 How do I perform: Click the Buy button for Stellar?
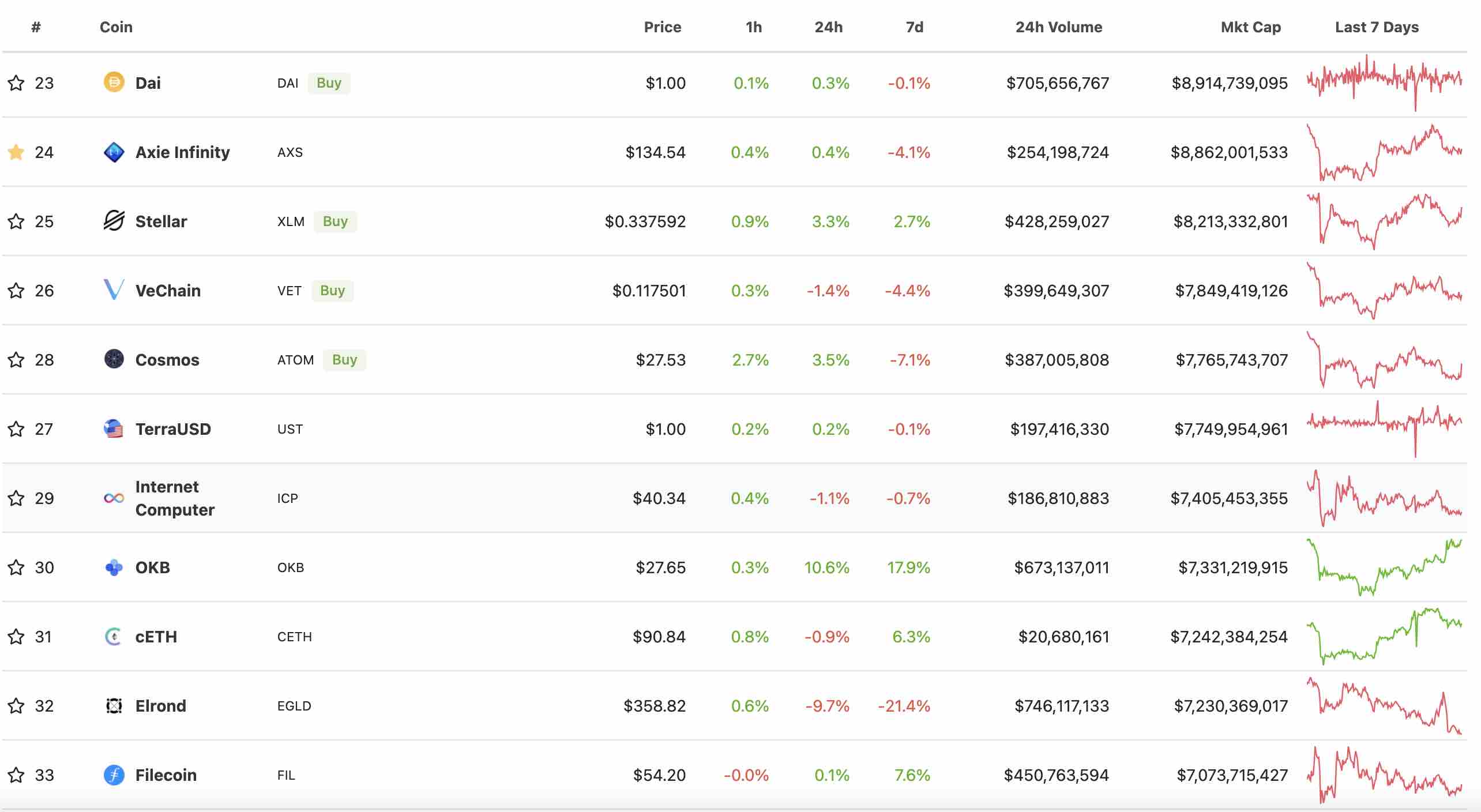coord(335,221)
